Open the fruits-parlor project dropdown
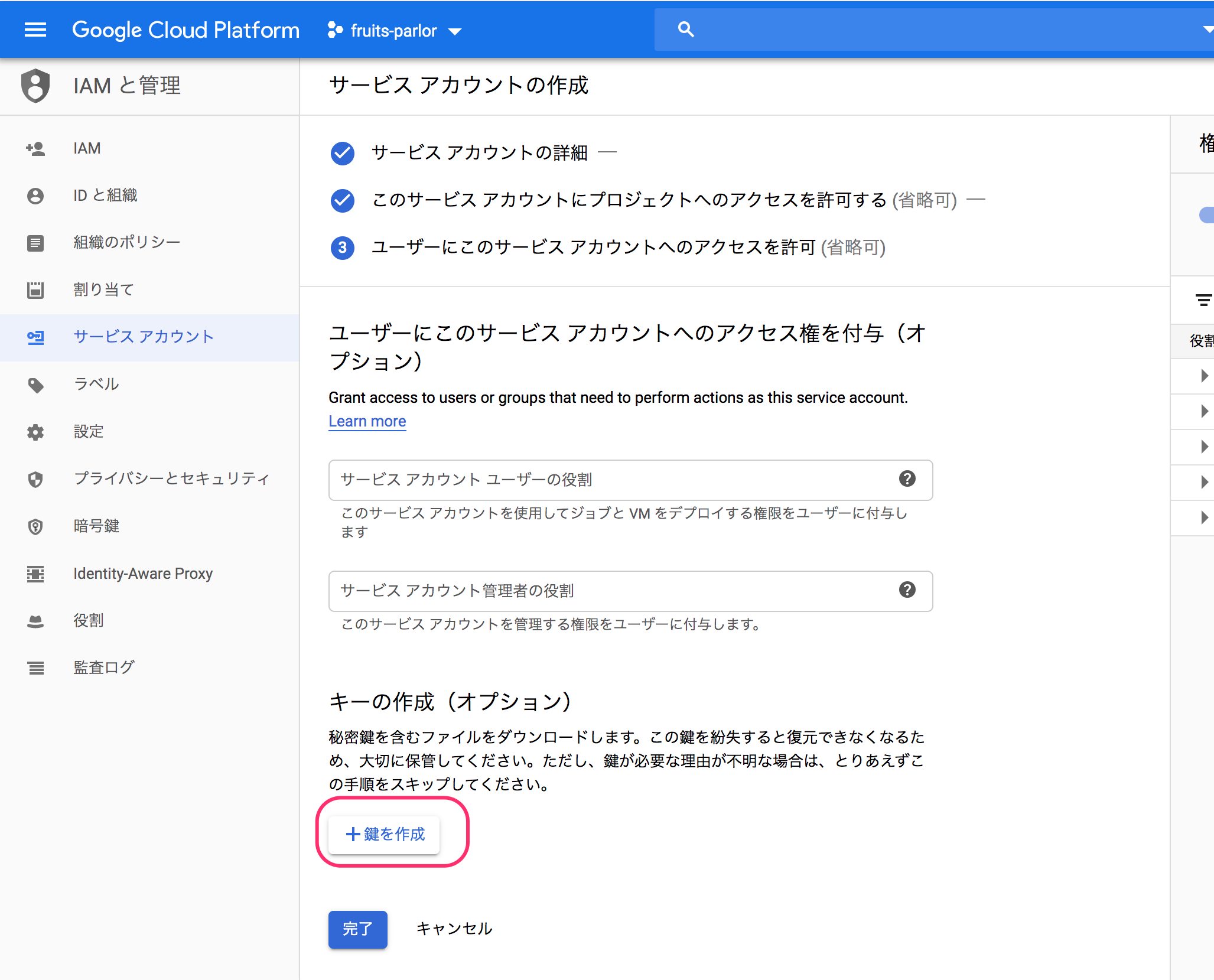1214x980 pixels. (x=395, y=31)
